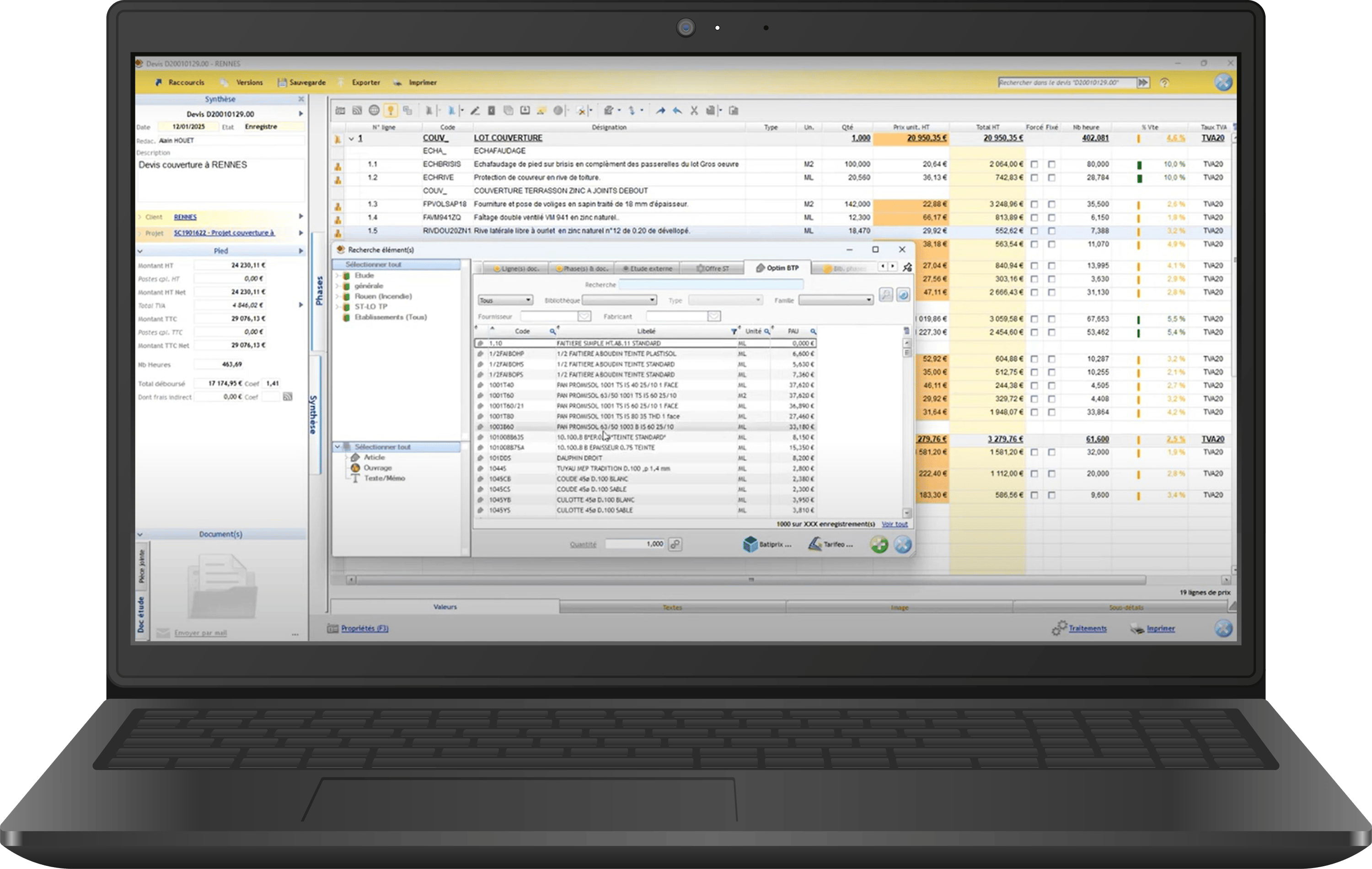Tick the Forcé checkbox for line 1.5
The image size is (1372, 869).
[1034, 231]
